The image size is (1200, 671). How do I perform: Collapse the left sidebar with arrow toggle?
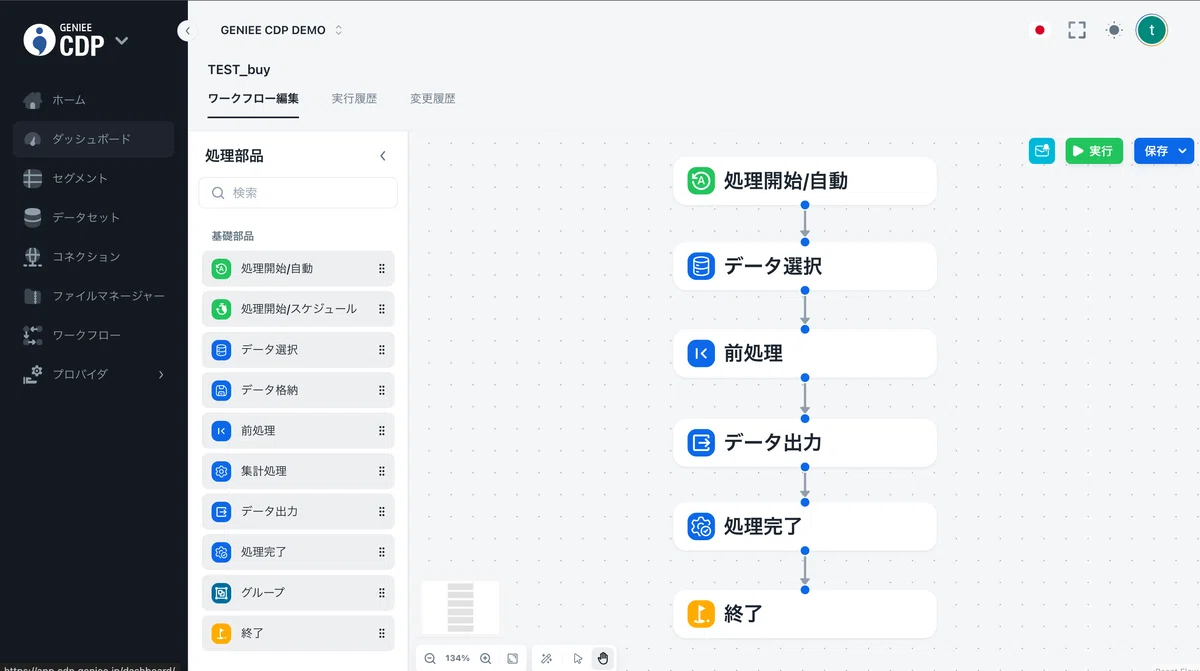pos(188,31)
